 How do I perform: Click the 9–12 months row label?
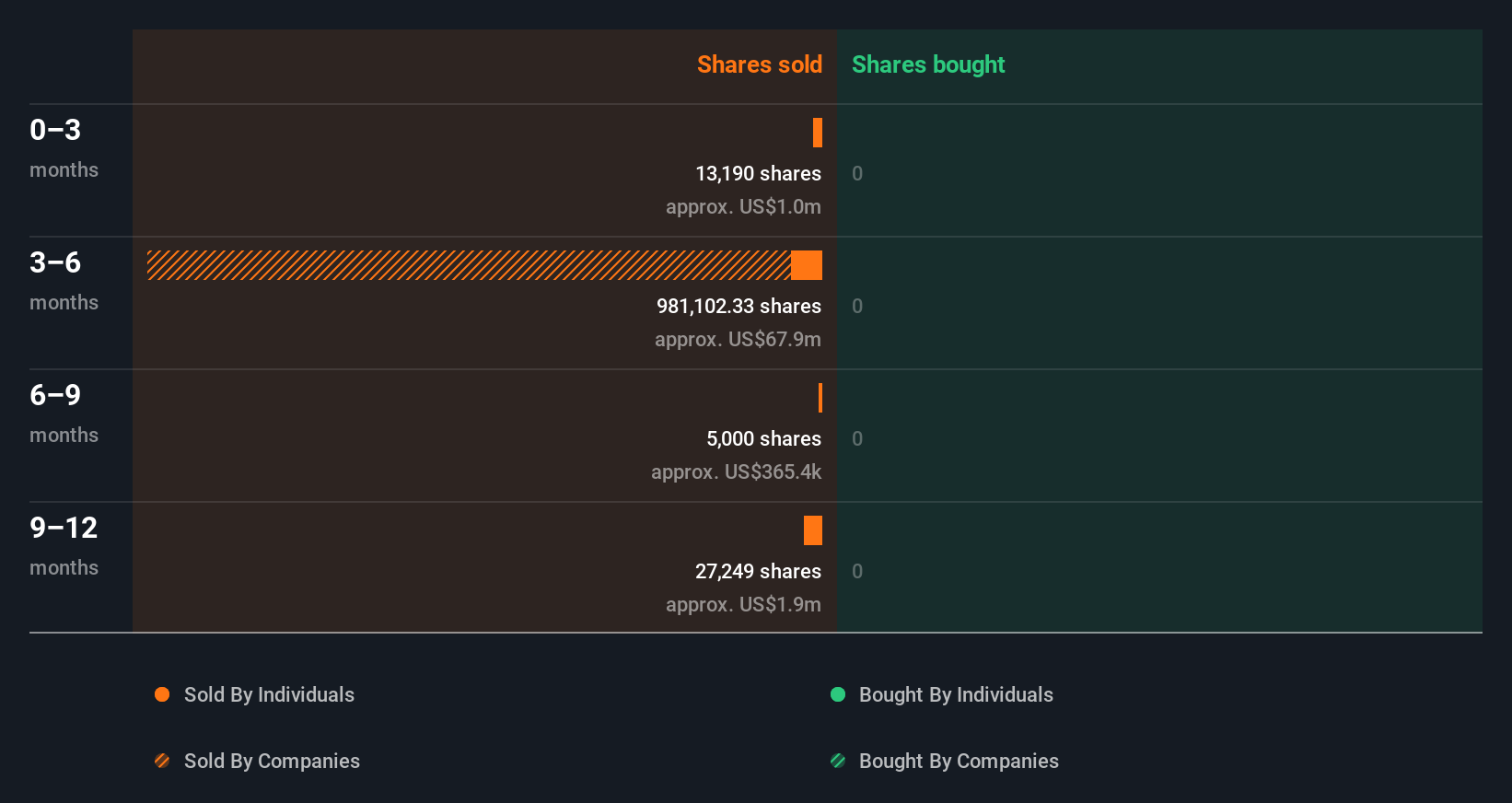click(x=64, y=544)
